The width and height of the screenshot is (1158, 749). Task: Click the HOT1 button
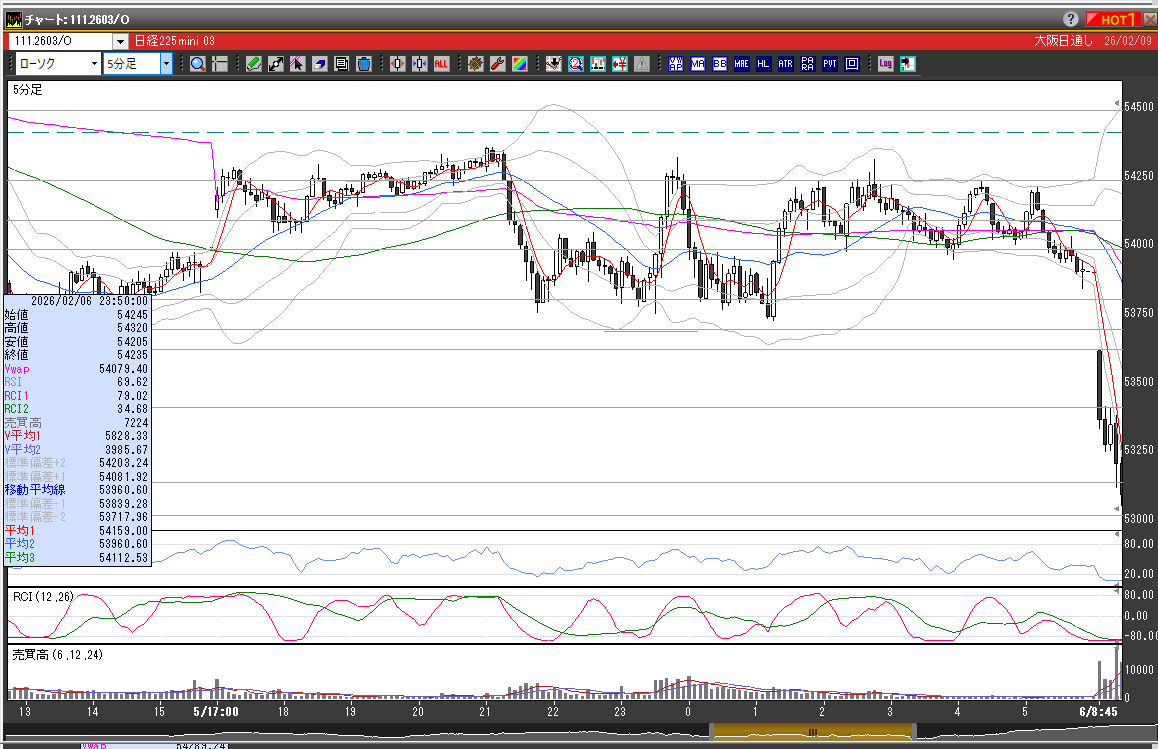click(x=1112, y=19)
